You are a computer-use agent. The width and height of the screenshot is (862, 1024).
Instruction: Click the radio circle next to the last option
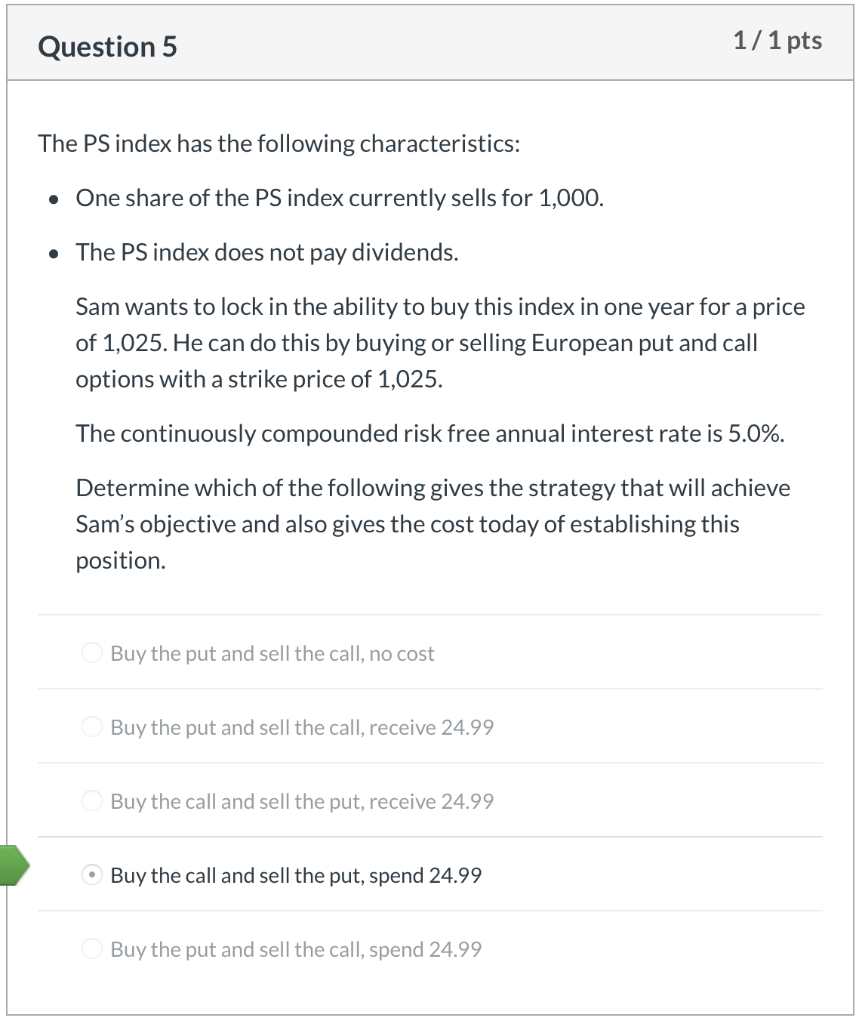(91, 949)
